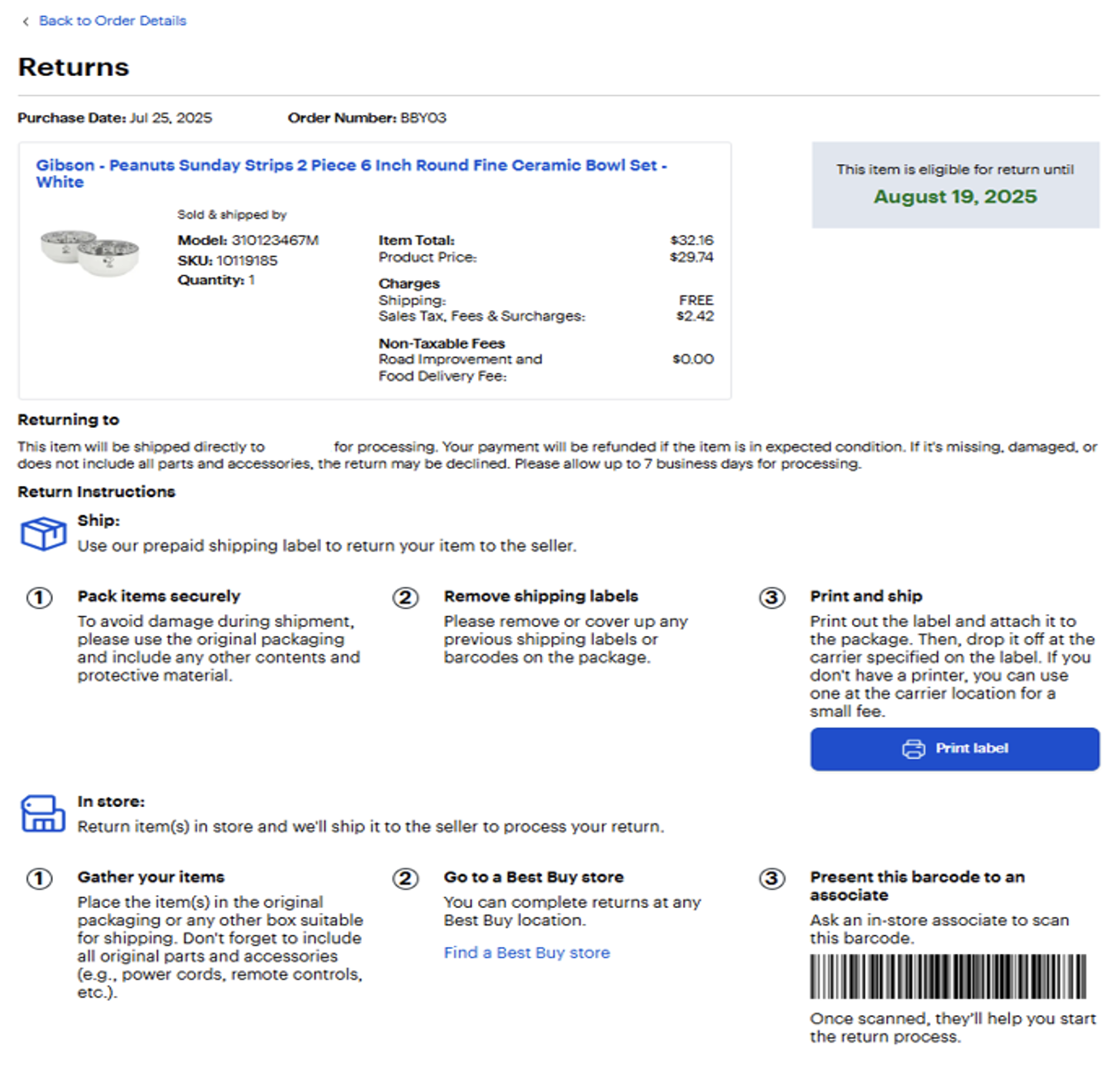This screenshot has width=1120, height=1076.
Task: Click the product price $29.74
Action: click(x=691, y=257)
